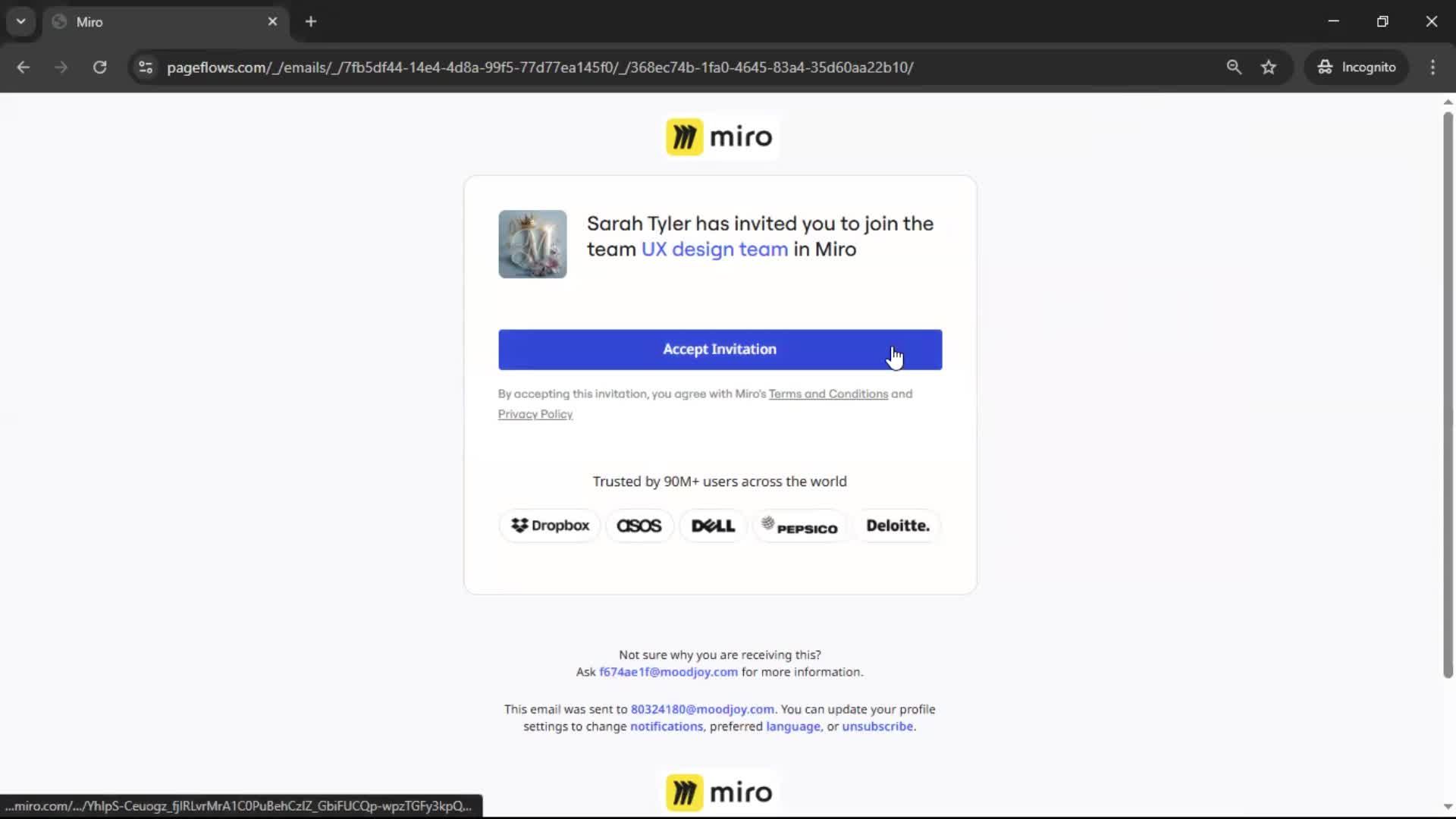Open Terms and Conditions link
The width and height of the screenshot is (1456, 819).
[828, 394]
